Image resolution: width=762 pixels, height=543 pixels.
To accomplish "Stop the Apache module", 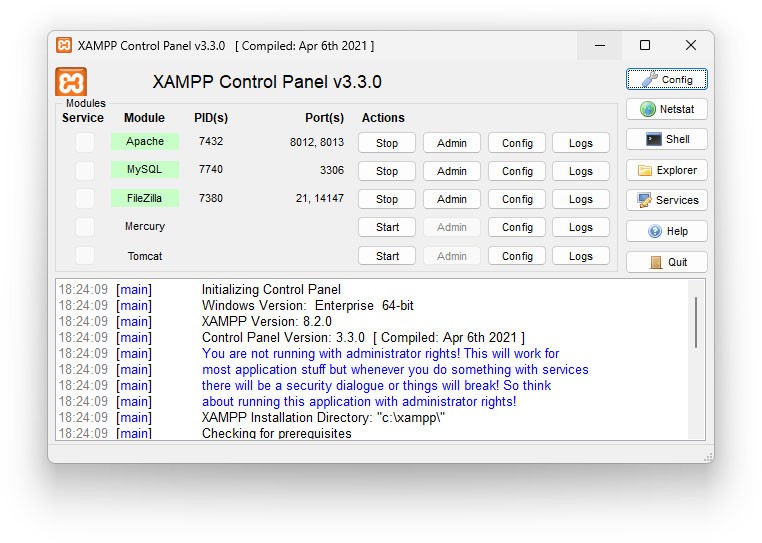I will (387, 143).
